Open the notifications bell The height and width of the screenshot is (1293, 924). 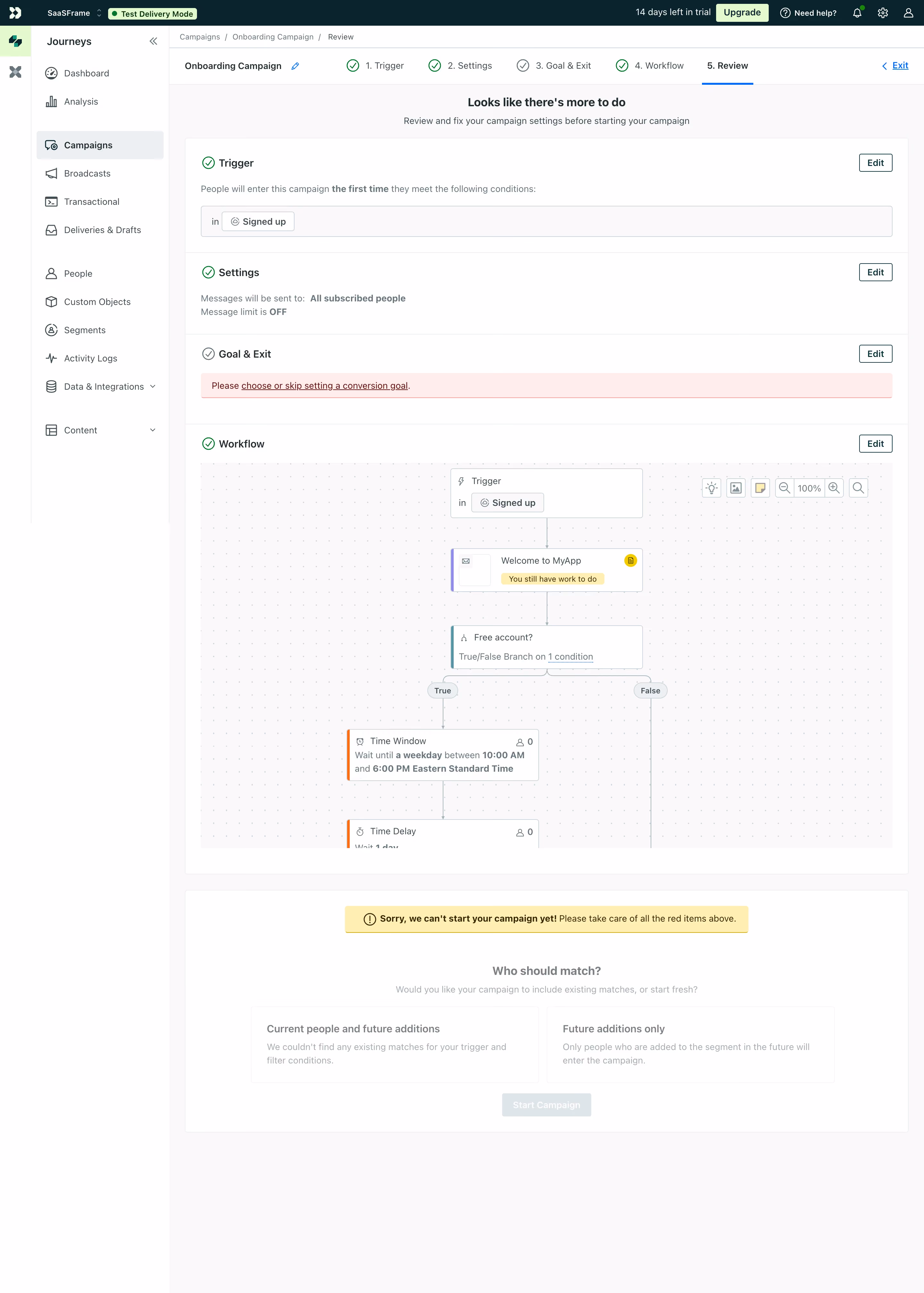click(x=857, y=13)
